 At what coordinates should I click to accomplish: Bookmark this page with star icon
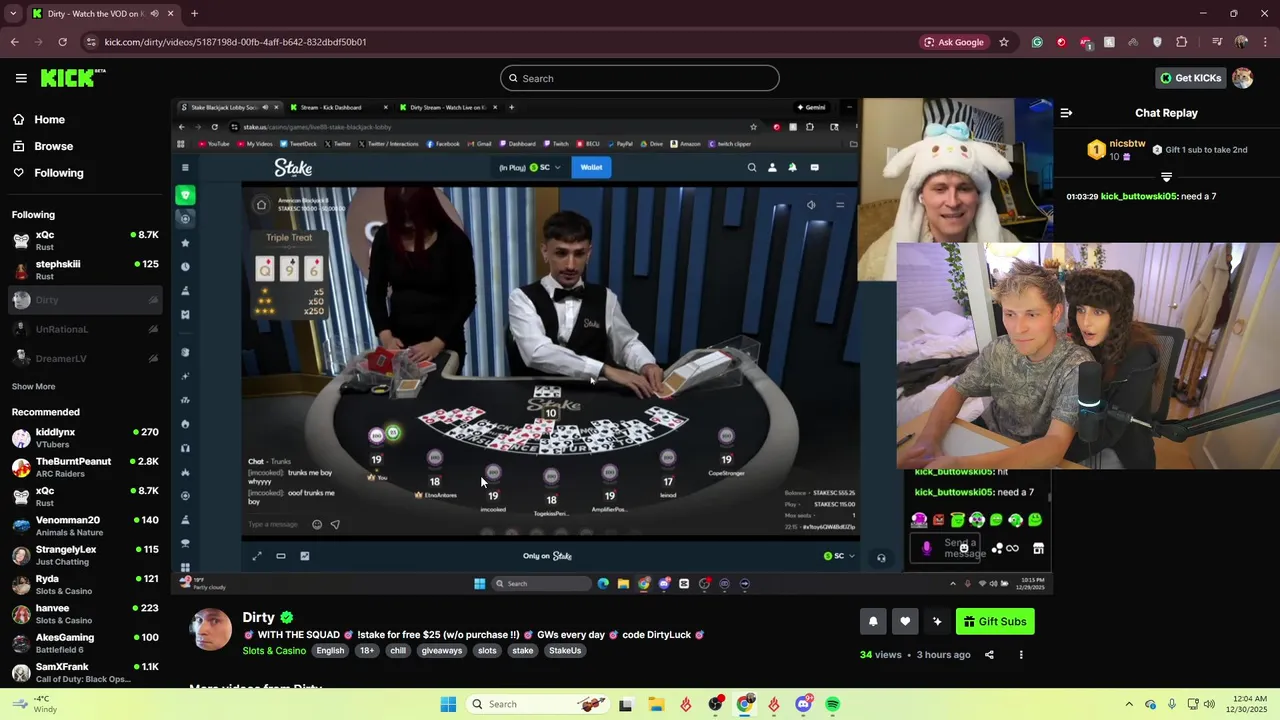[x=1004, y=42]
